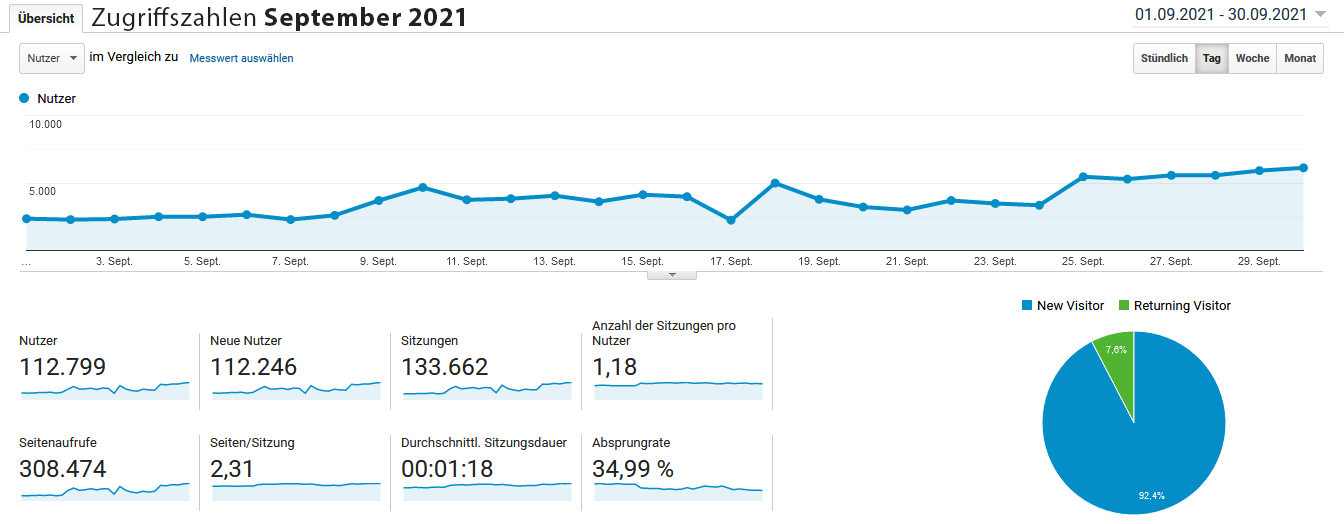Click the blue New Visitor legend square

1026,306
